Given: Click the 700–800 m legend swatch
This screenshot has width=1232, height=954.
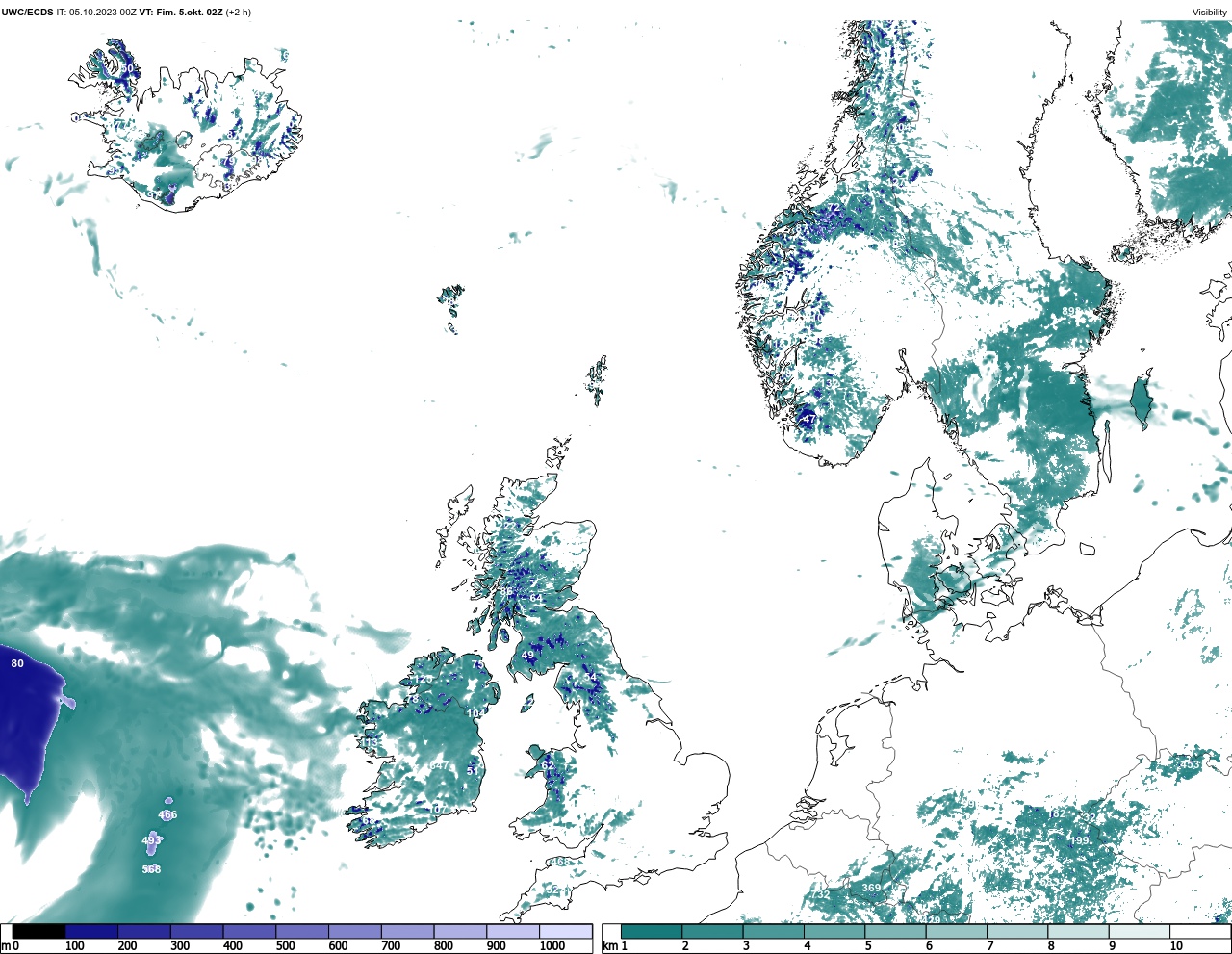Looking at the screenshot, I should point(407,931).
